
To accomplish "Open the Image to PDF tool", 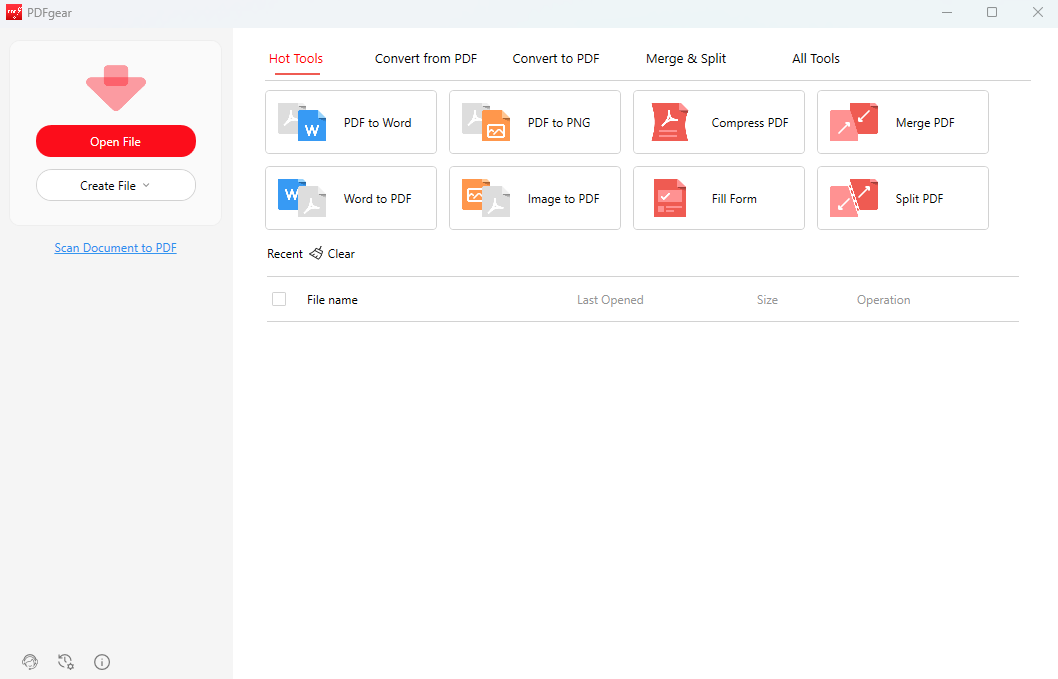I will [x=534, y=198].
